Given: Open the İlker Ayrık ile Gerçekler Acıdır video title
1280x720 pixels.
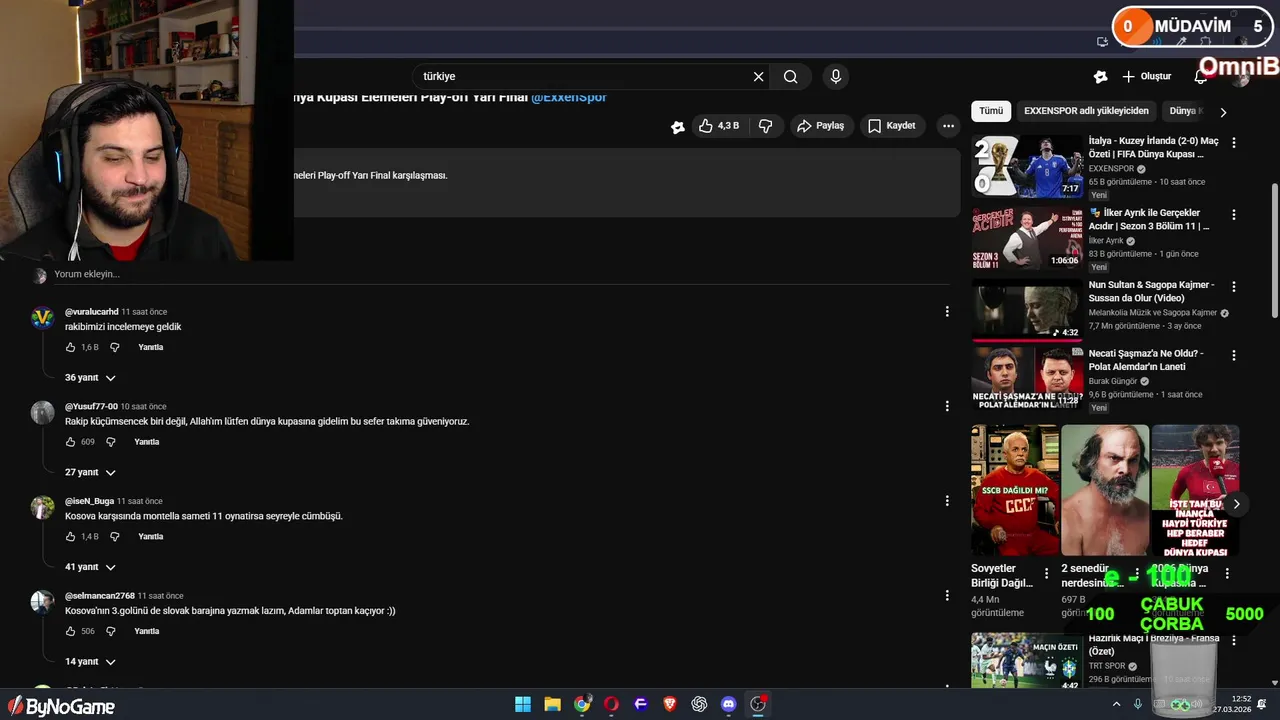Looking at the screenshot, I should point(1150,220).
